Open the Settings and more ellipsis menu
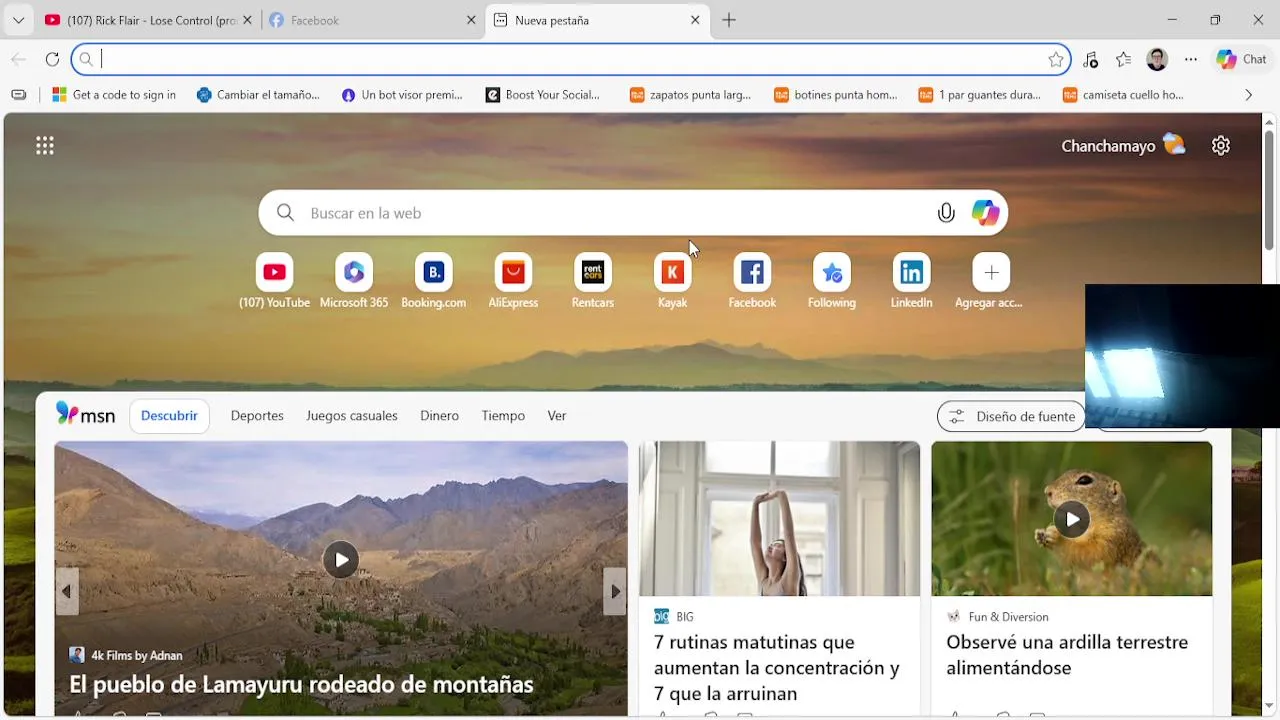The image size is (1280, 720). 1191,59
